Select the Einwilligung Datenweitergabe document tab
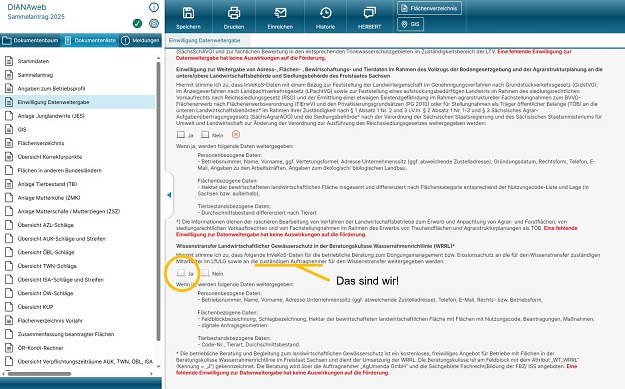The width and height of the screenshot is (625, 389). coord(204,40)
